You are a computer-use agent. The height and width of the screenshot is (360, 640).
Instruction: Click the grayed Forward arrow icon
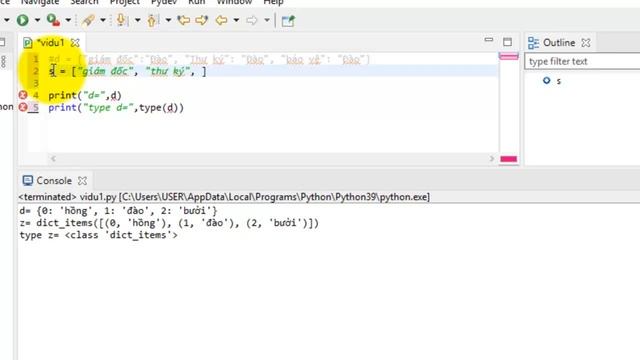coord(252,20)
